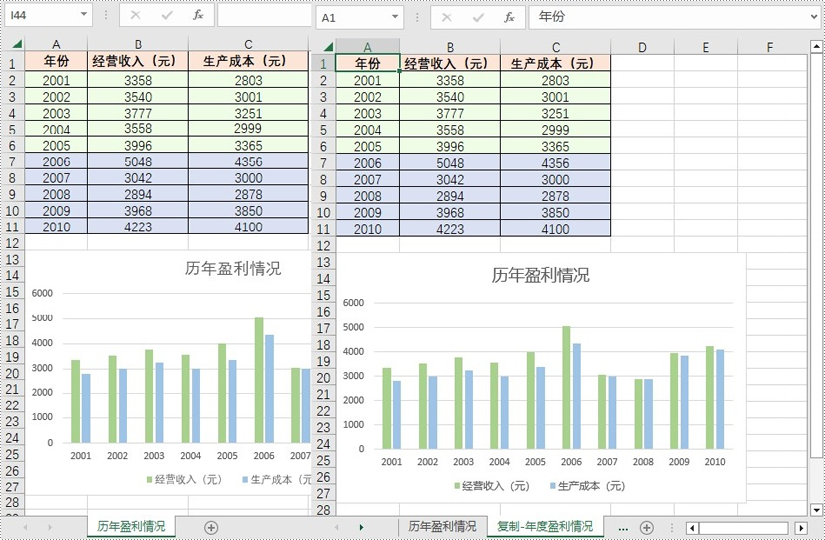Add new sheet in right window
This screenshot has height=540, width=825.
point(647,527)
